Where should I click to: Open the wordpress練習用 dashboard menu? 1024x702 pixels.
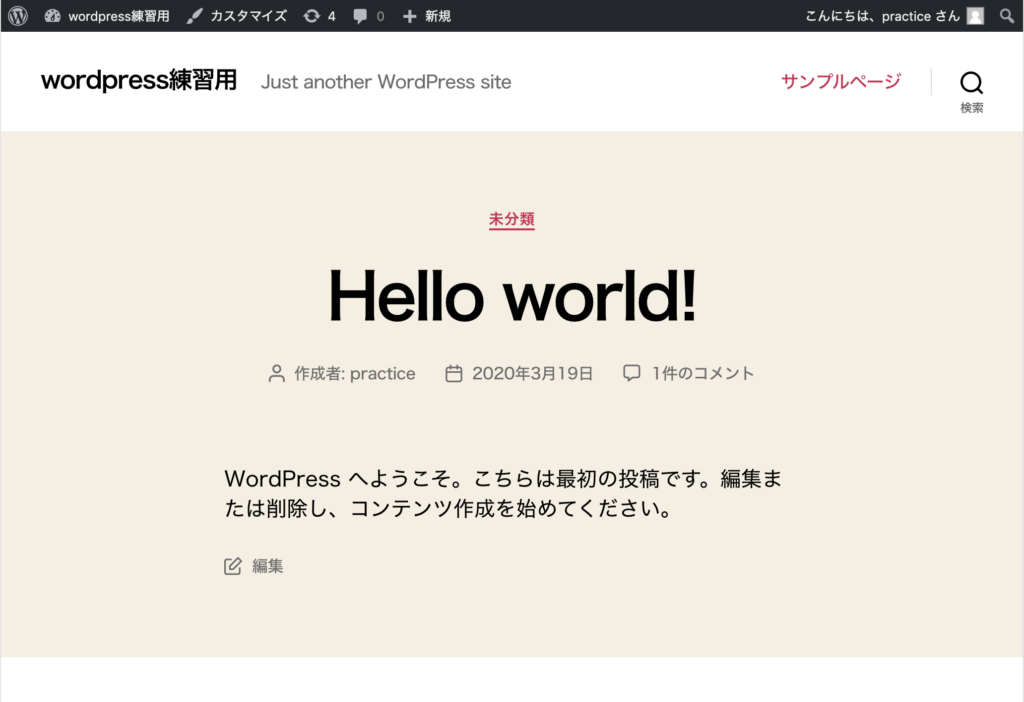pos(107,16)
